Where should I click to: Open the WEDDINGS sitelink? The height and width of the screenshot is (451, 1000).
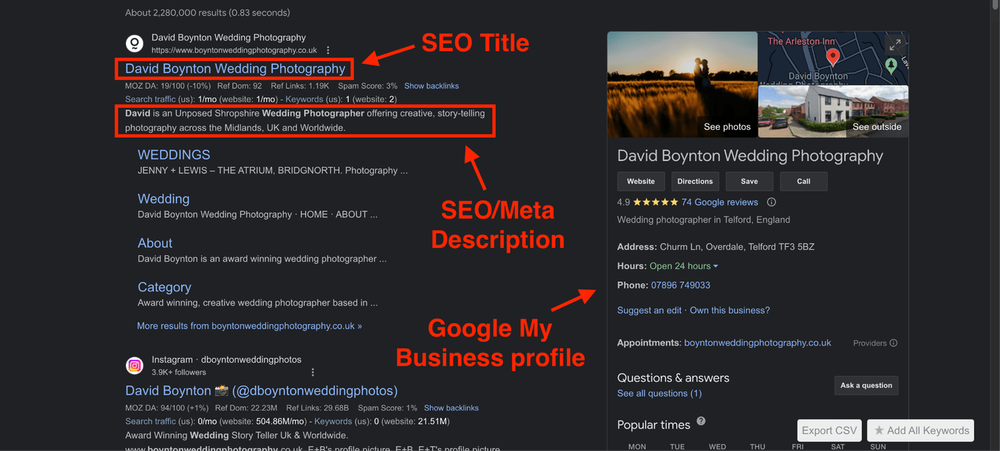[x=173, y=155]
